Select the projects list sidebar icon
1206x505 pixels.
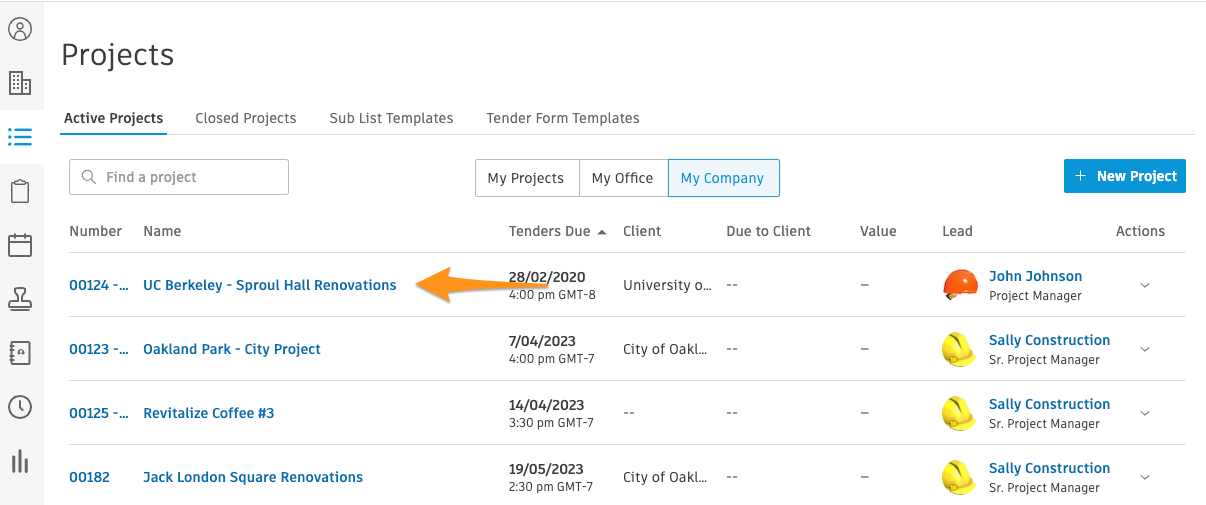click(x=20, y=137)
